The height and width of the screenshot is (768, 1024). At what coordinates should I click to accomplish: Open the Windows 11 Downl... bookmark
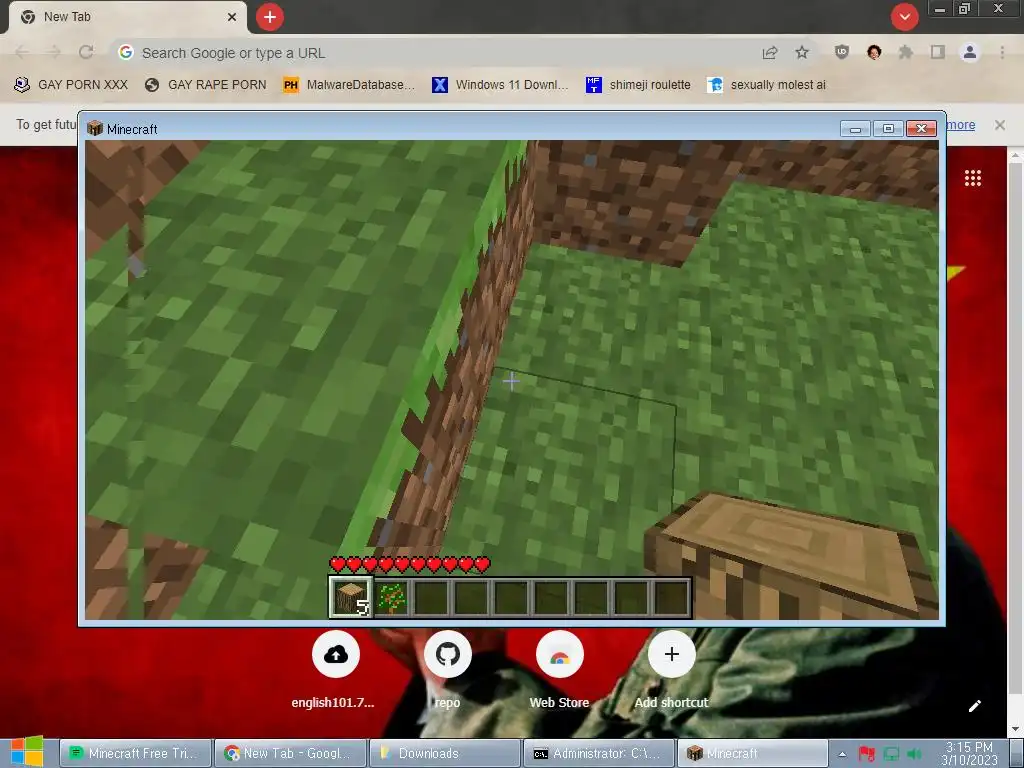point(500,85)
